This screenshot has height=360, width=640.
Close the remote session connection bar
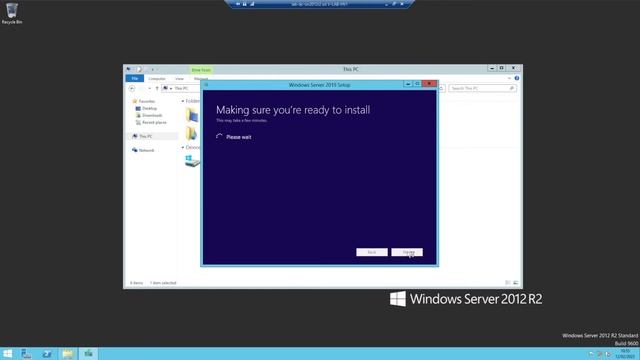(402, 4)
